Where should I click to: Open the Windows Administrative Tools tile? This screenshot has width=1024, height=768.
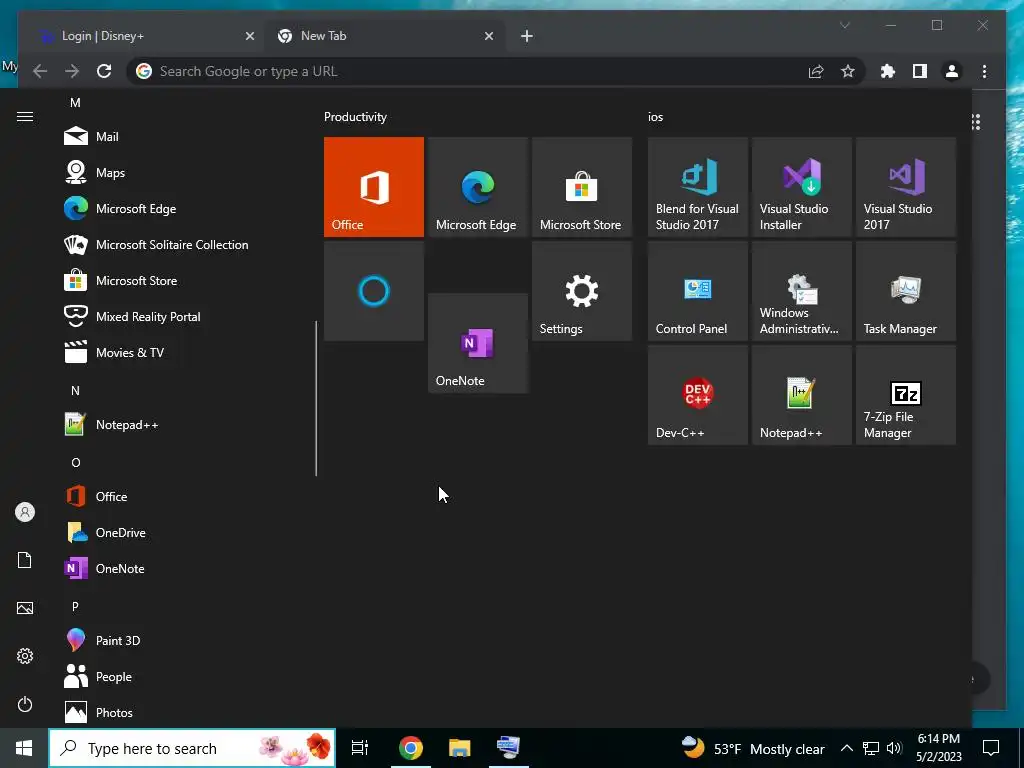coord(802,291)
